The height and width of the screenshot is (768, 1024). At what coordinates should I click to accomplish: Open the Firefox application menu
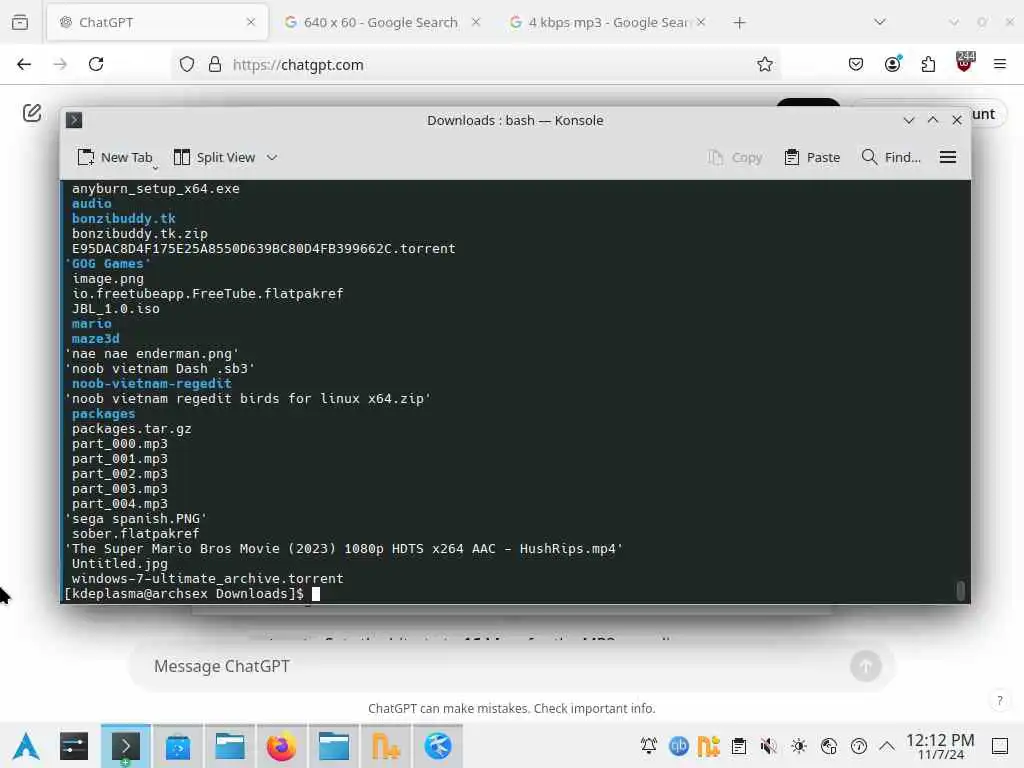tap(1000, 64)
